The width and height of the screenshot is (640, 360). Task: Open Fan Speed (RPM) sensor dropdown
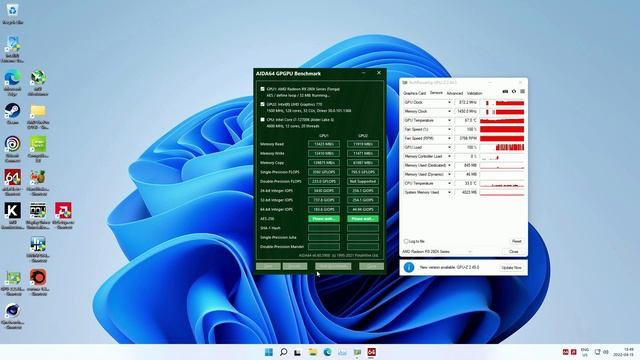coord(449,138)
